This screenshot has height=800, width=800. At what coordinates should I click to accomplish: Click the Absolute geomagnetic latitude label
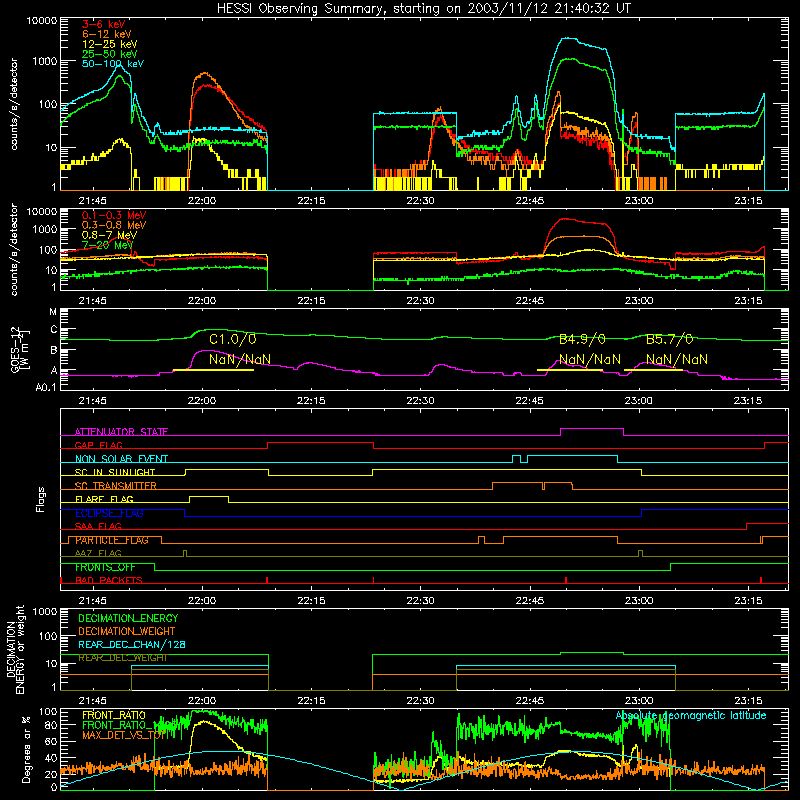point(691,716)
